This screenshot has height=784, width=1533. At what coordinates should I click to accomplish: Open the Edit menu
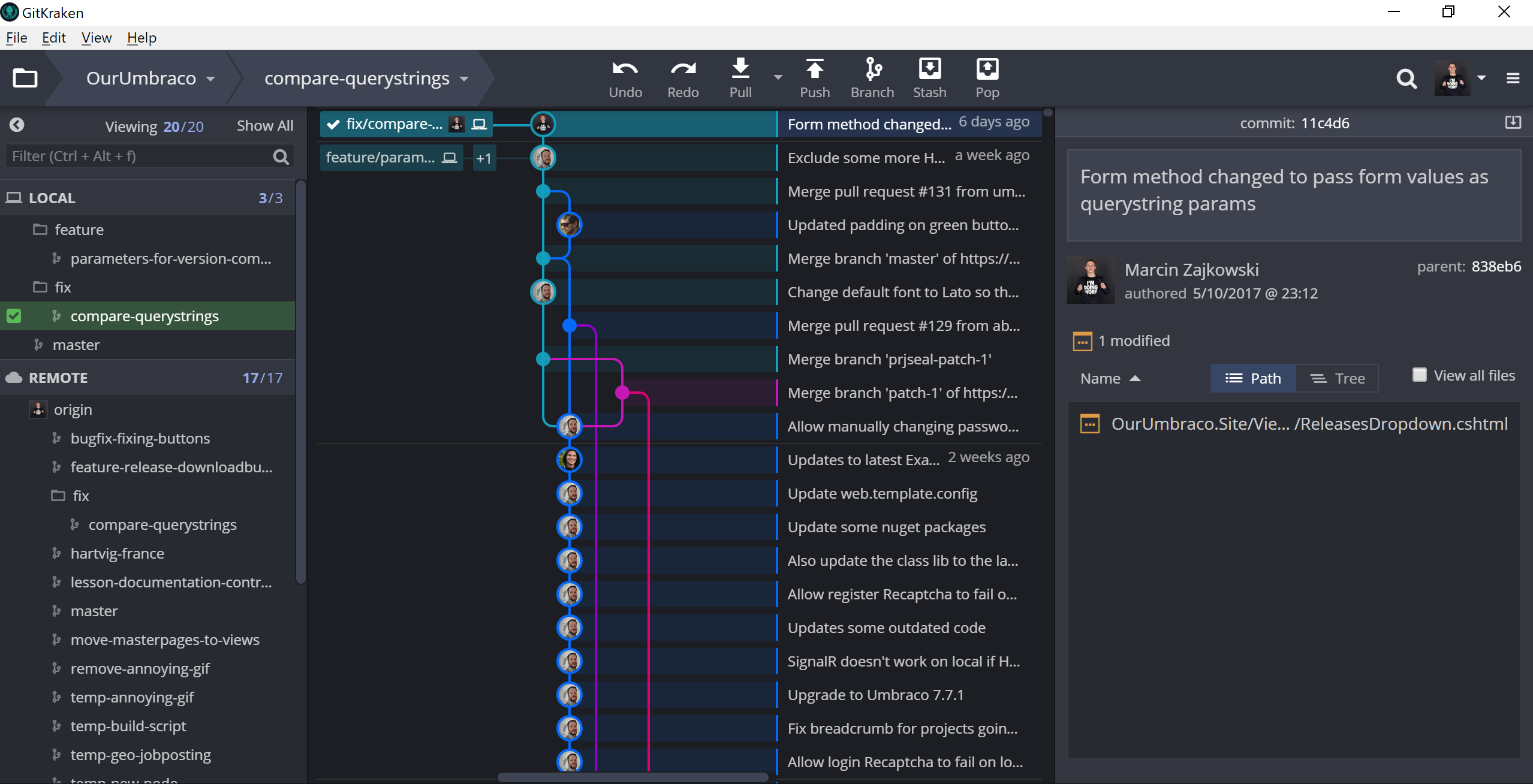[53, 38]
